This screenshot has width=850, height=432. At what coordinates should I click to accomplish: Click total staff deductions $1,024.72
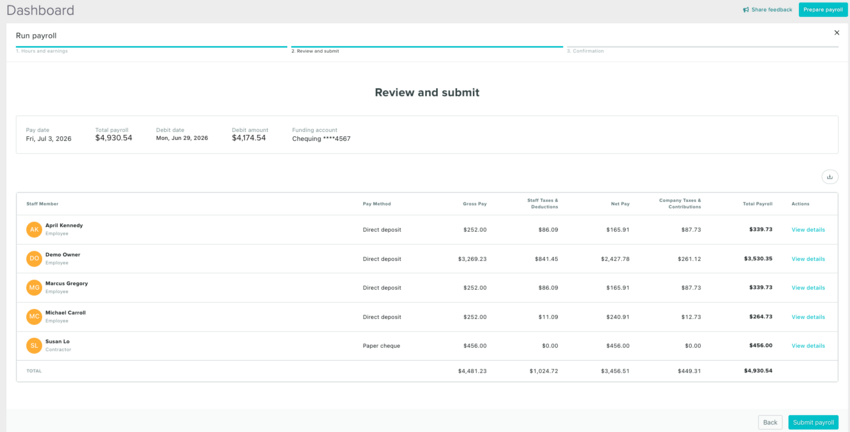coord(544,371)
